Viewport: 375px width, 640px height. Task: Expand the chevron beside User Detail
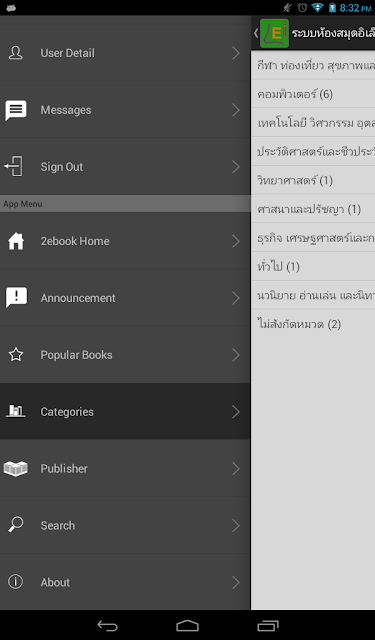tap(236, 53)
